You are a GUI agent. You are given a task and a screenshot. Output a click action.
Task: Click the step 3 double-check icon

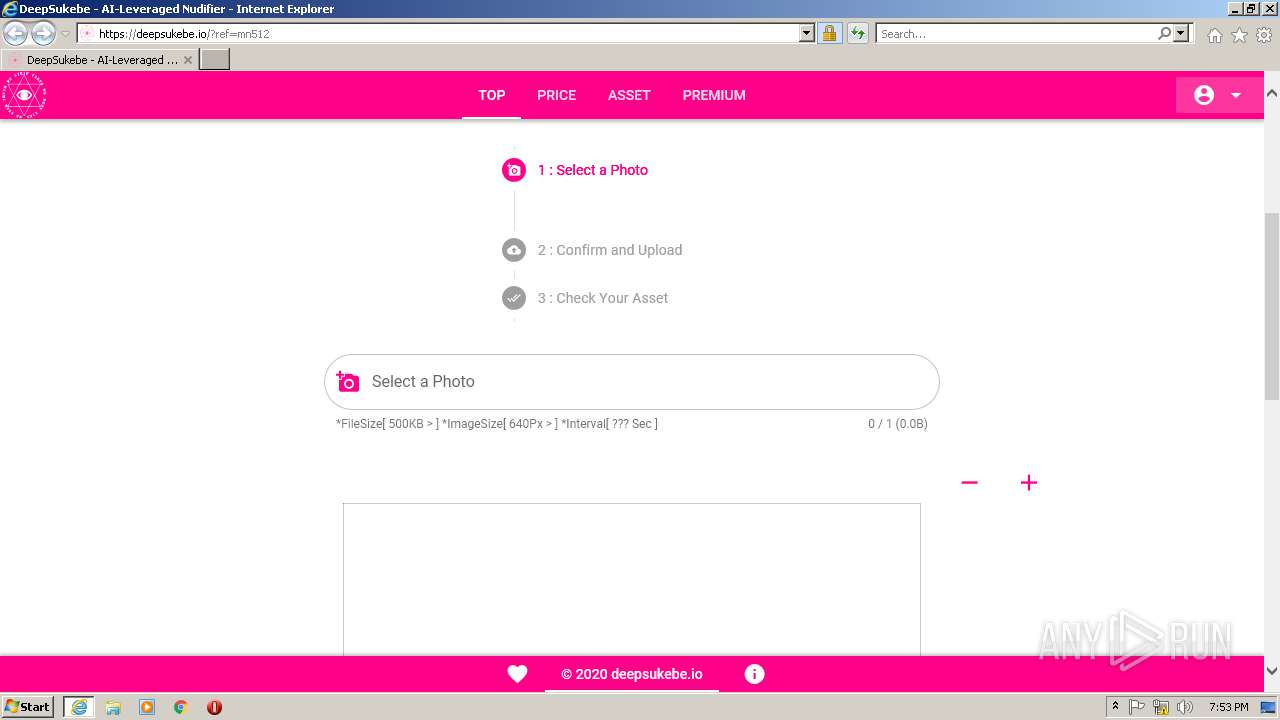pos(514,298)
